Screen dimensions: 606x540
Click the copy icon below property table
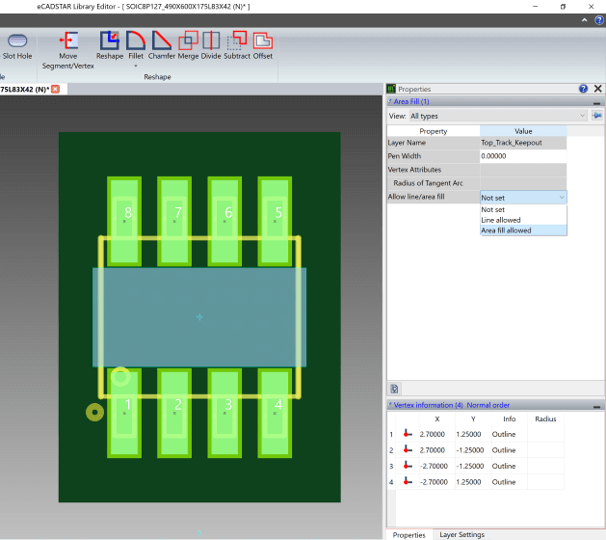tap(394, 388)
